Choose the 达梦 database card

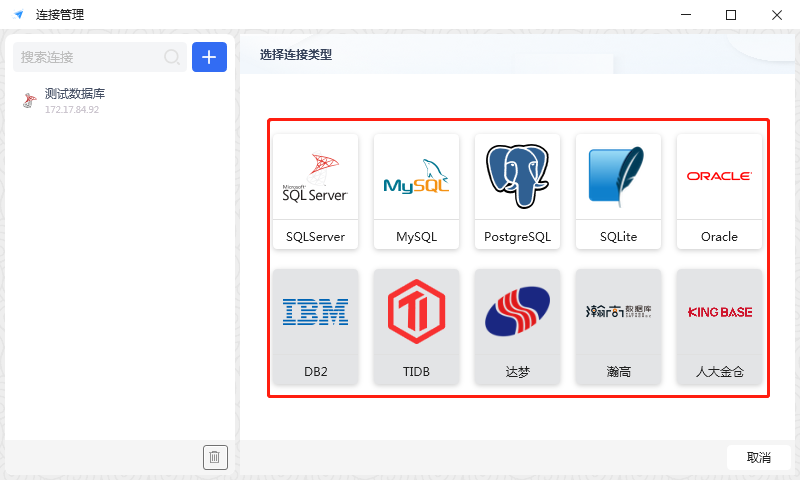tap(517, 326)
